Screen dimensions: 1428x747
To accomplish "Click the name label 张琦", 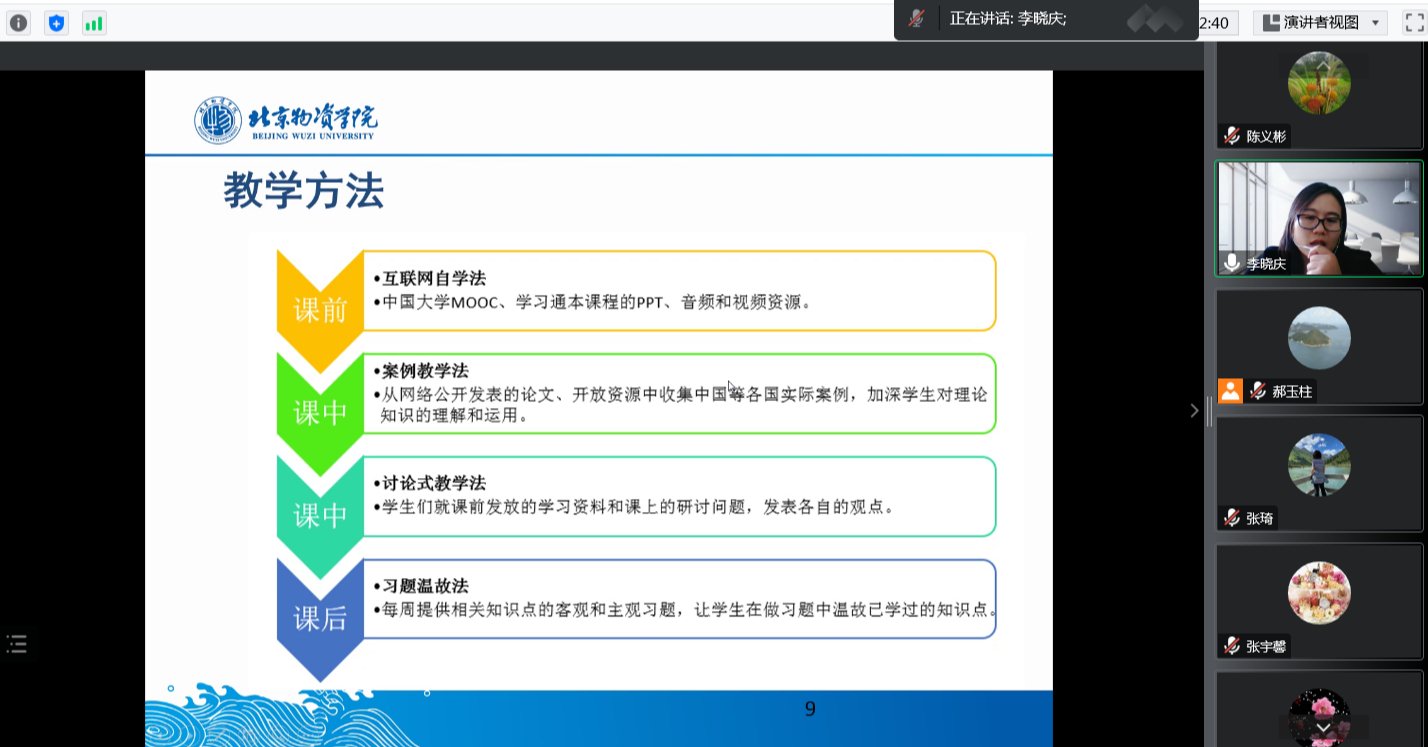I will pyautogui.click(x=1260, y=518).
